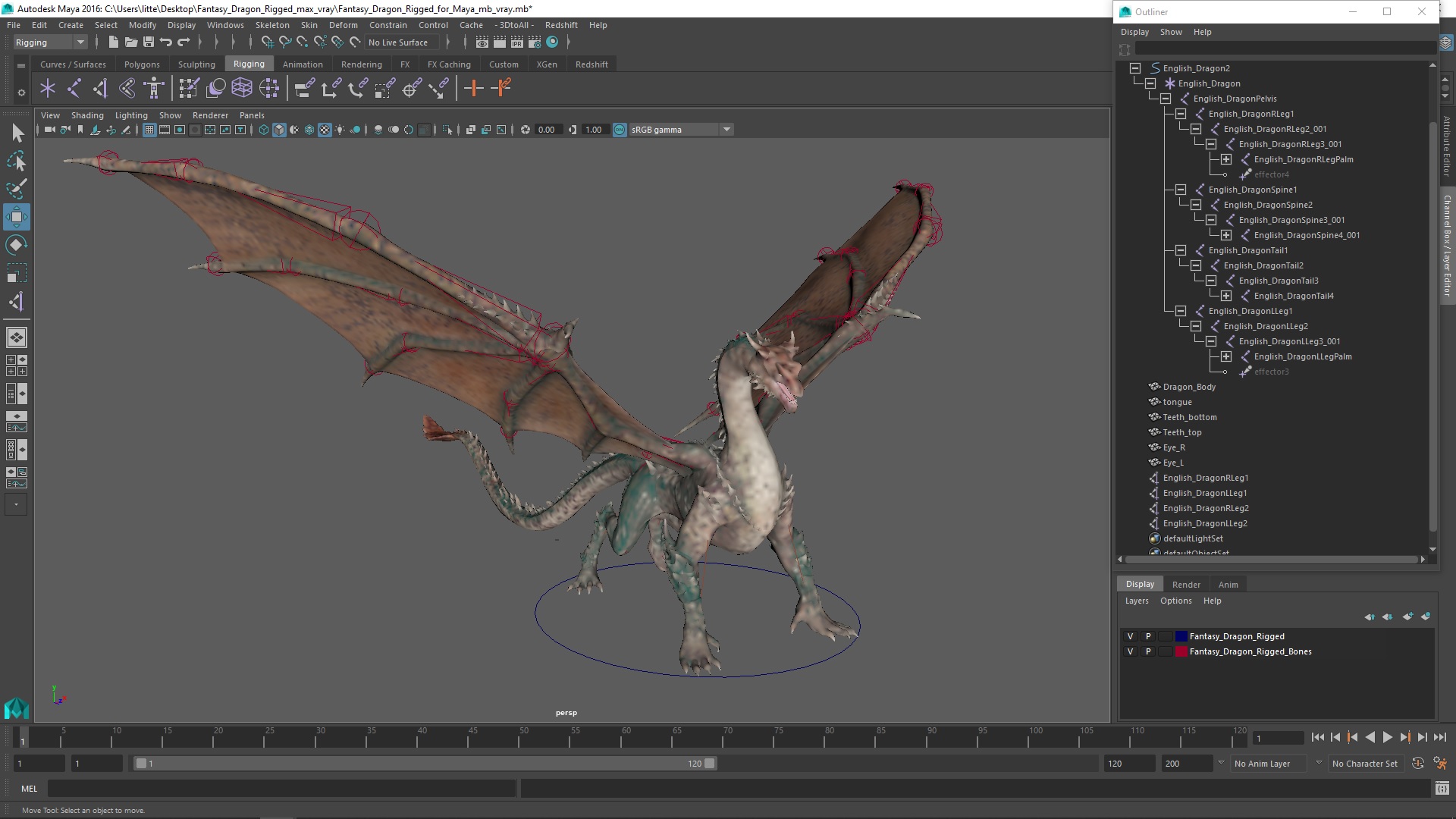The height and width of the screenshot is (819, 1456).
Task: Open the Render tab in Layer Editor
Action: 1186,585
